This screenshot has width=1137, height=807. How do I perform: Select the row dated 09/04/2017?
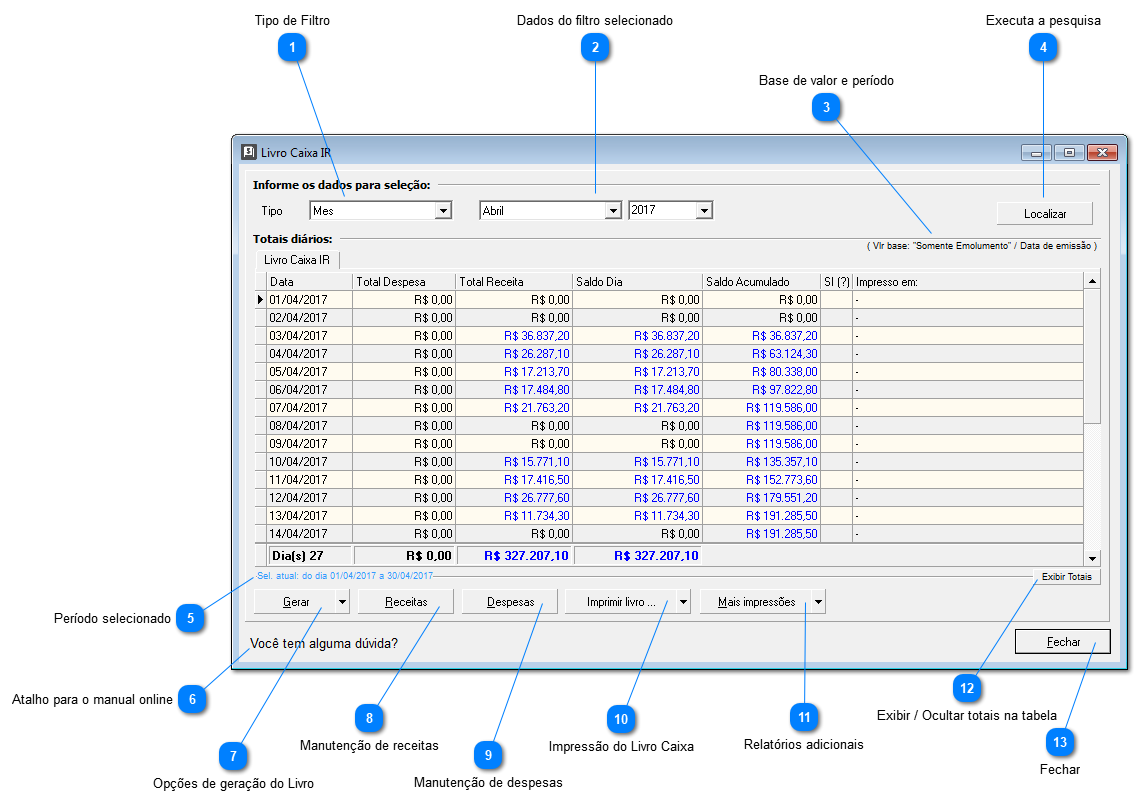coord(669,444)
